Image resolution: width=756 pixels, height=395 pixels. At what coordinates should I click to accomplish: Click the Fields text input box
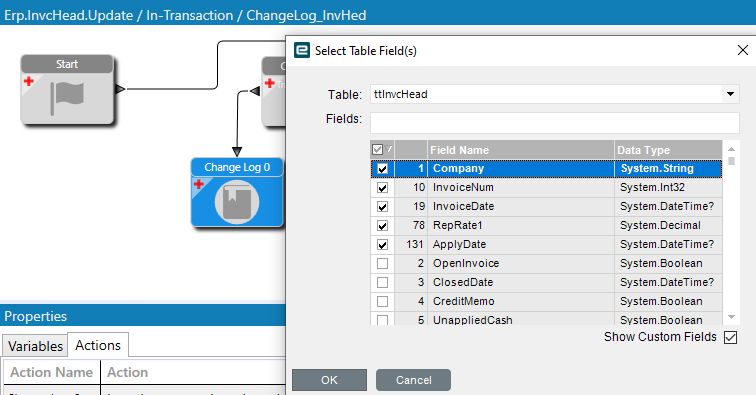(x=554, y=123)
